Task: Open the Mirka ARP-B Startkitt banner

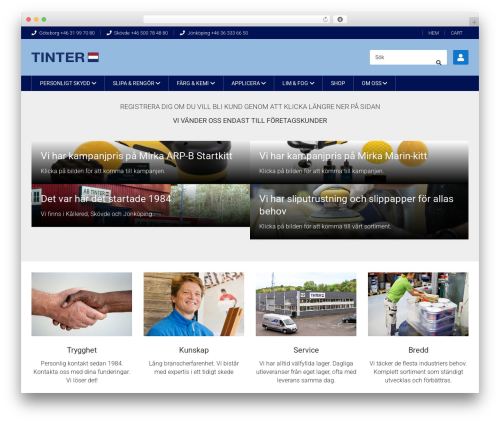Action: (x=141, y=162)
